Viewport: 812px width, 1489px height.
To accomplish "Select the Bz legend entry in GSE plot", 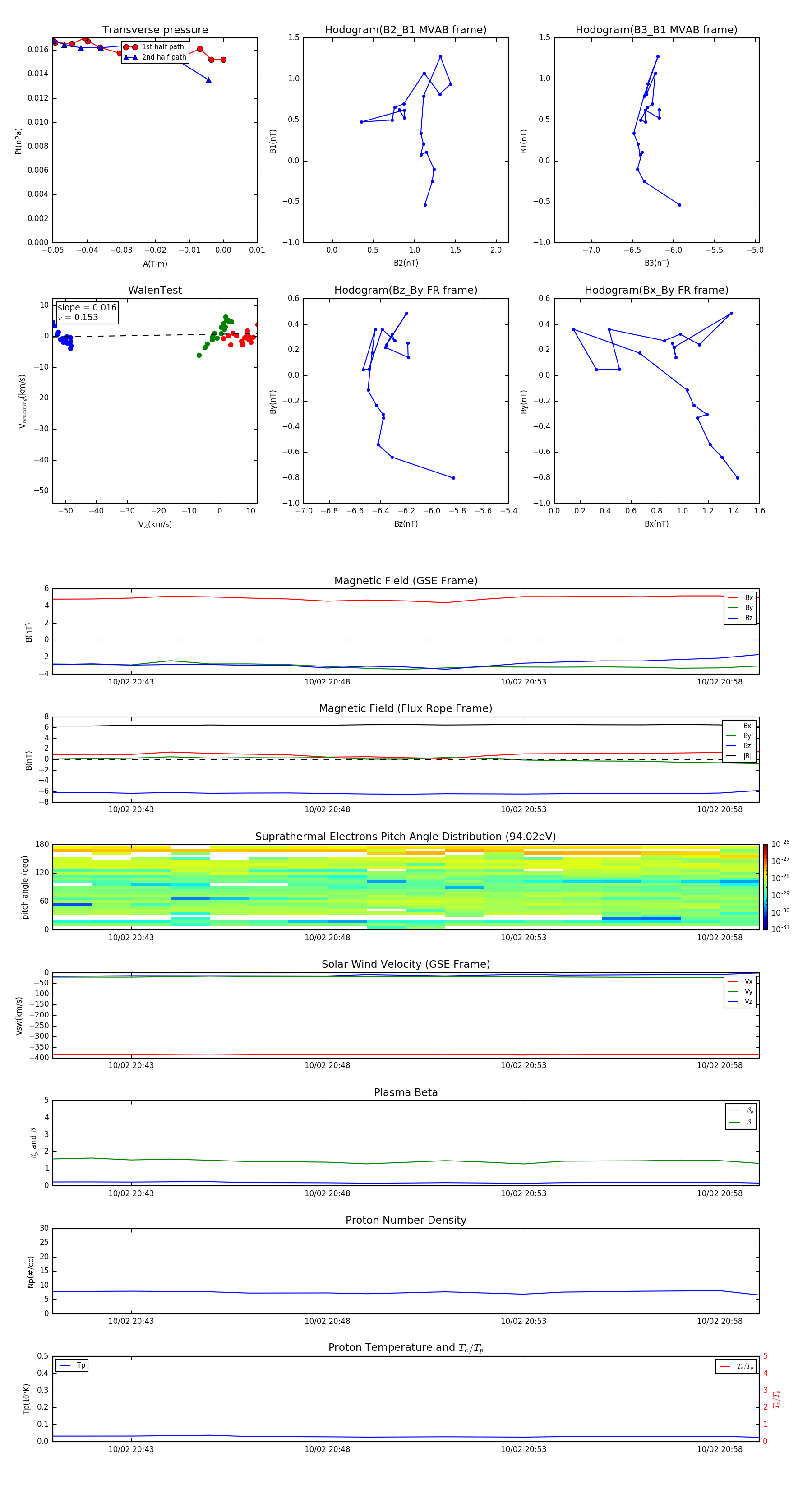I will pos(740,618).
